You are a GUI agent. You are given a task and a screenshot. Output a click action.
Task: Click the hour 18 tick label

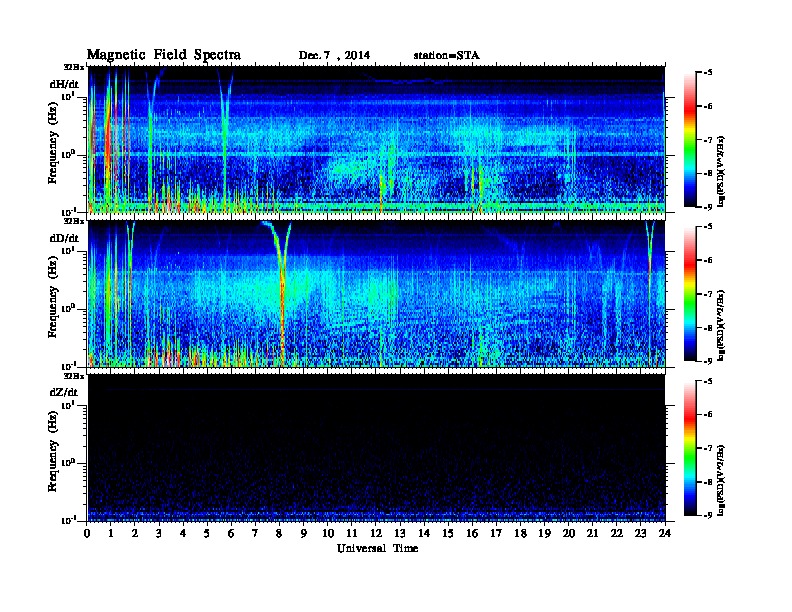520,533
